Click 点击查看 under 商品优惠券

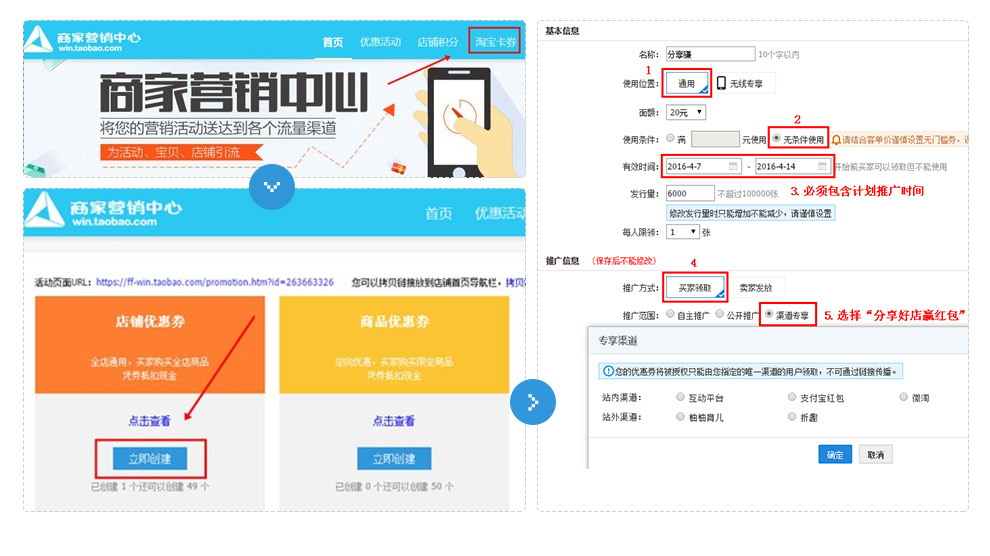[394, 421]
